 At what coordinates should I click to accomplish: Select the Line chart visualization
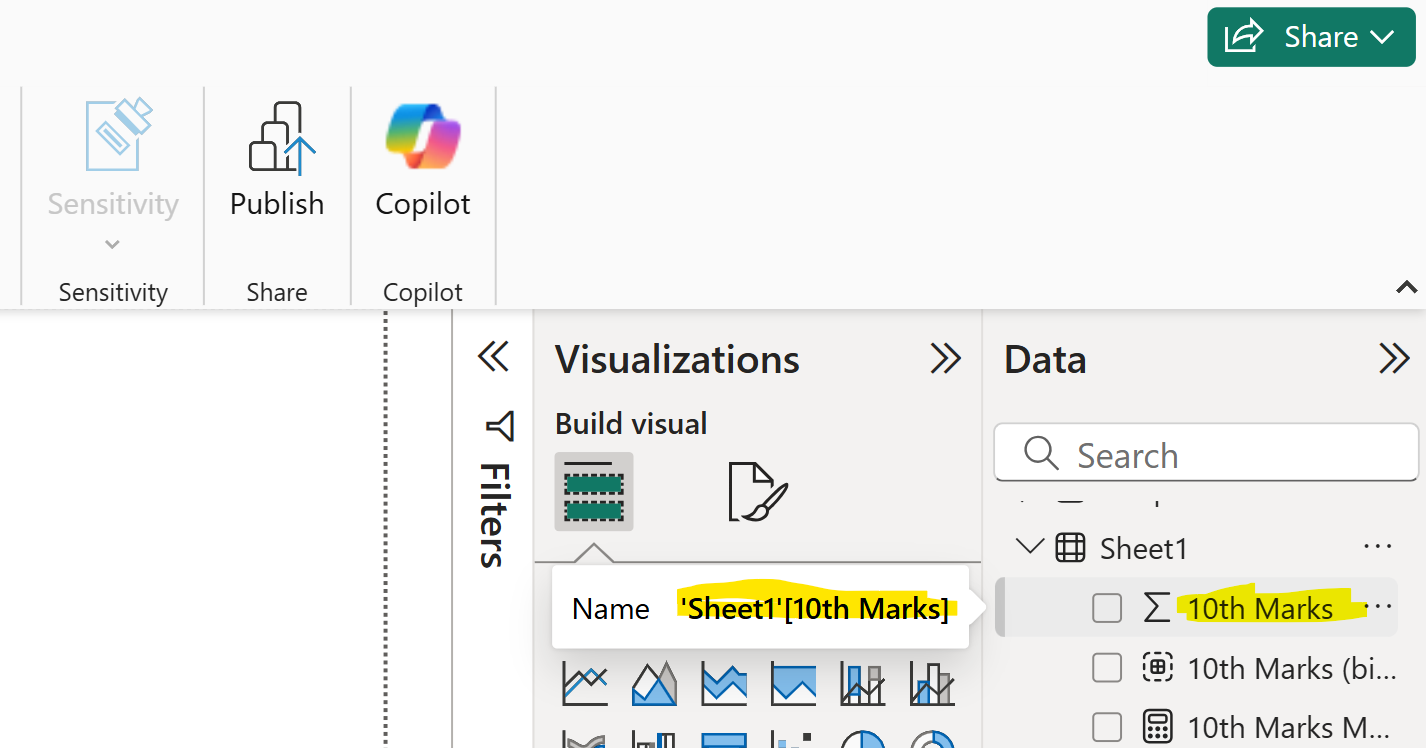[x=585, y=684]
